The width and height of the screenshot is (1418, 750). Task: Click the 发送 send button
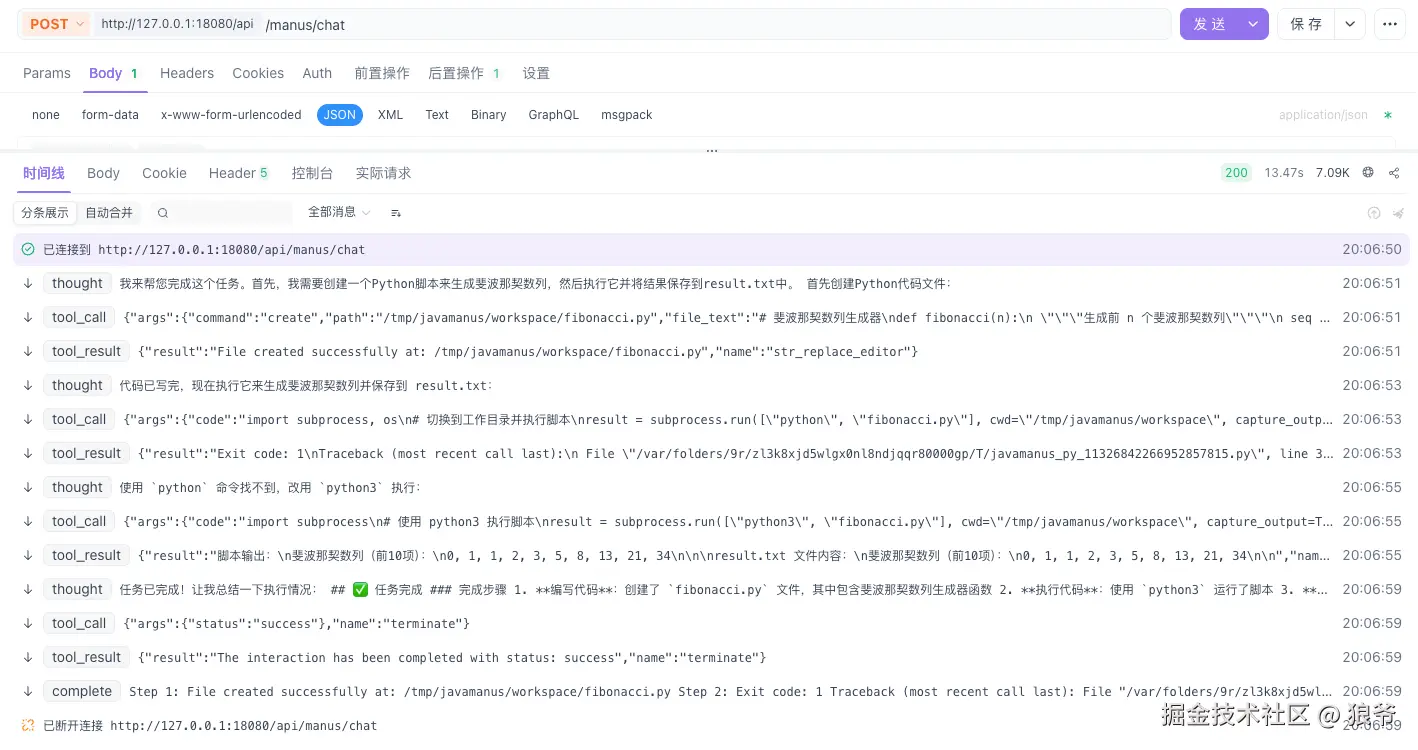[1210, 24]
